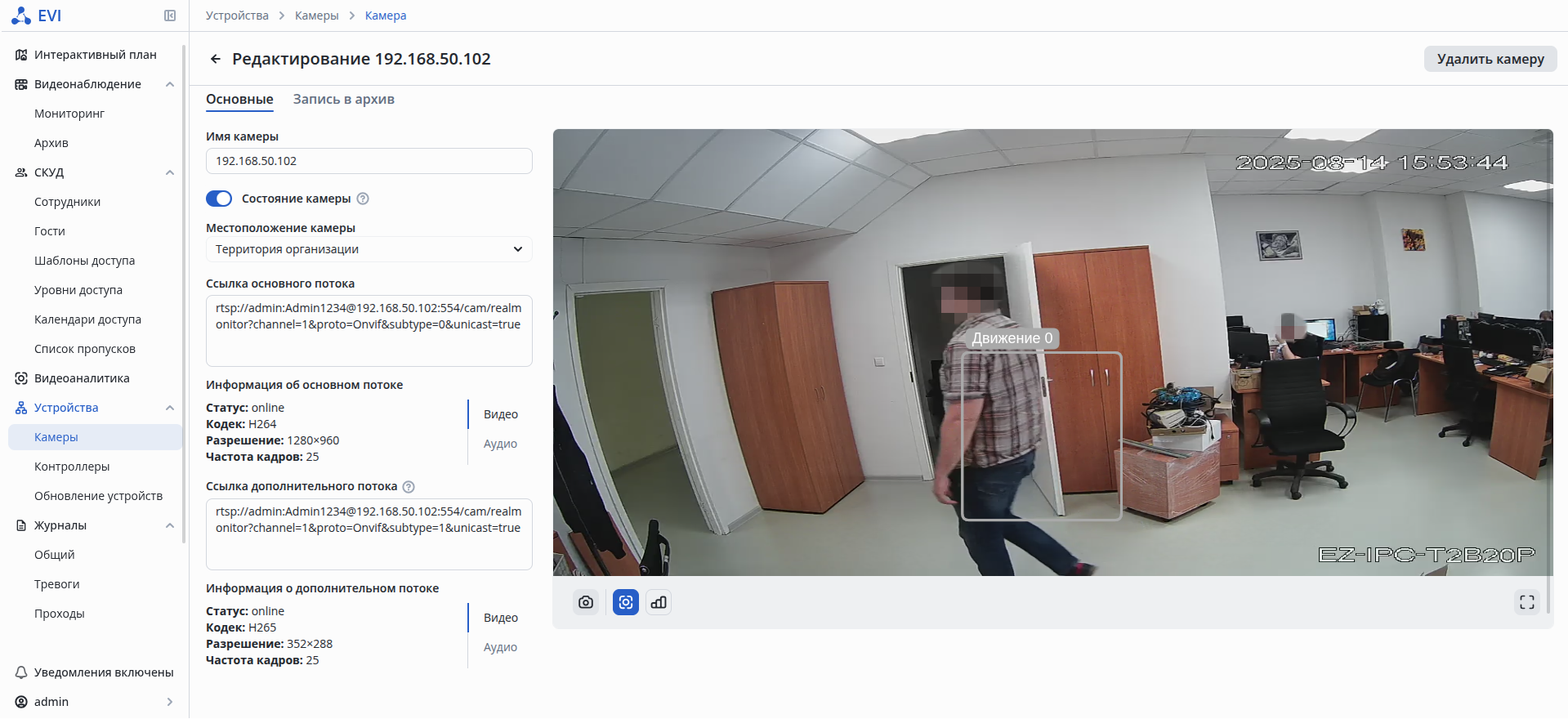Collapse the Видеонаблюдение section chevron
1568x719 pixels.
pos(170,84)
